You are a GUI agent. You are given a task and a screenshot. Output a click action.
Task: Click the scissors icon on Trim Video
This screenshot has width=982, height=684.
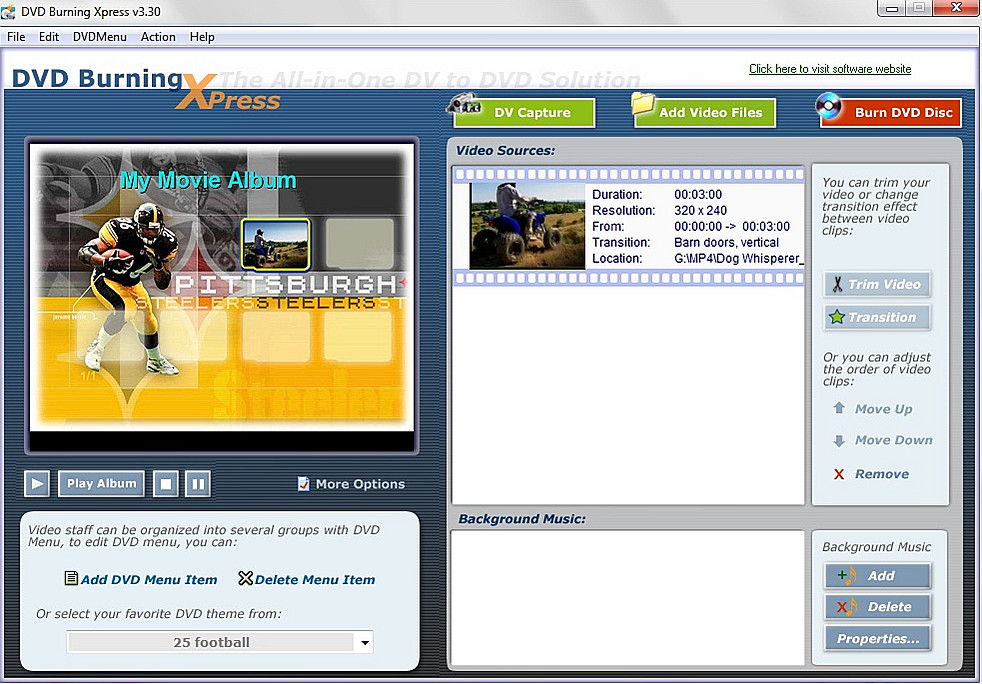click(x=837, y=284)
